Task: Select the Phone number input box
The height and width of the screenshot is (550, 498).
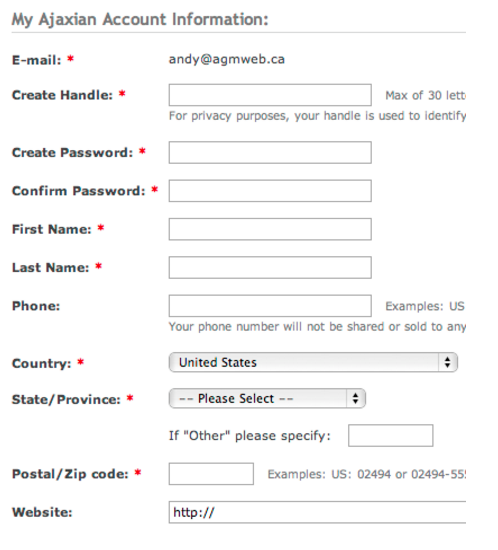Action: [270, 306]
